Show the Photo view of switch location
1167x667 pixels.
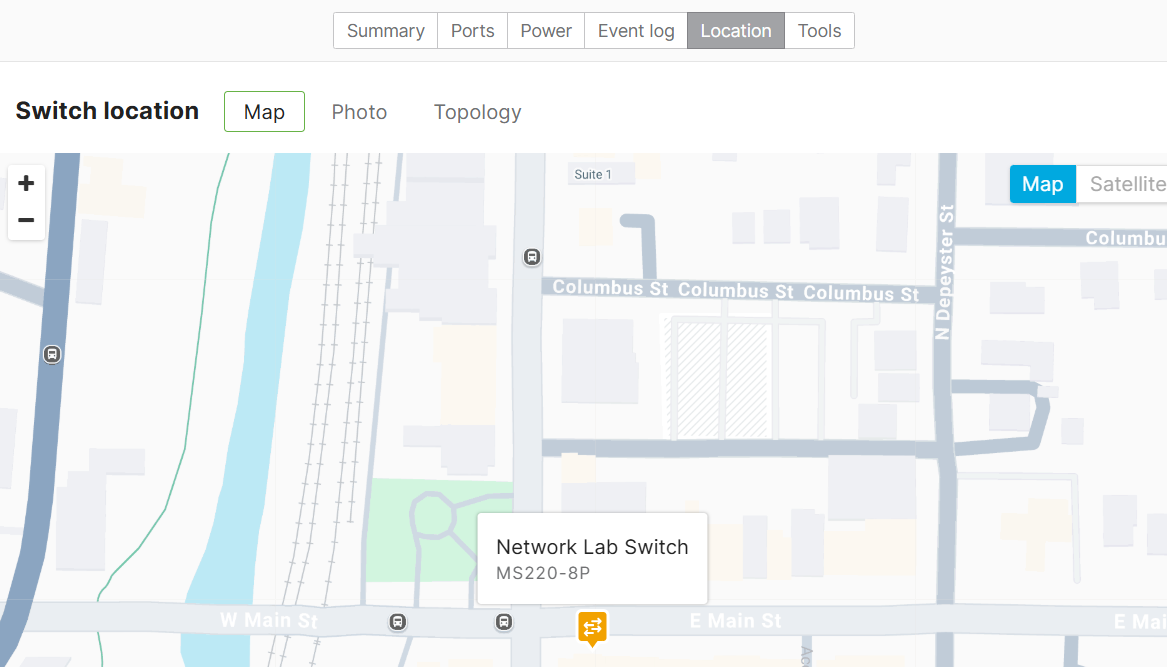click(x=359, y=112)
